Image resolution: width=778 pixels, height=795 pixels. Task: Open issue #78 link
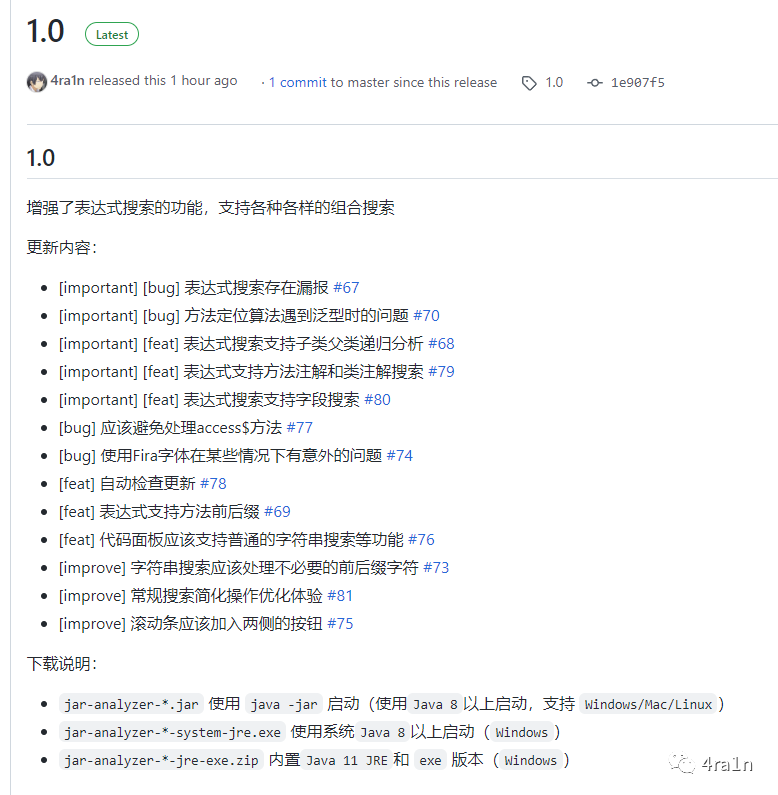213,483
